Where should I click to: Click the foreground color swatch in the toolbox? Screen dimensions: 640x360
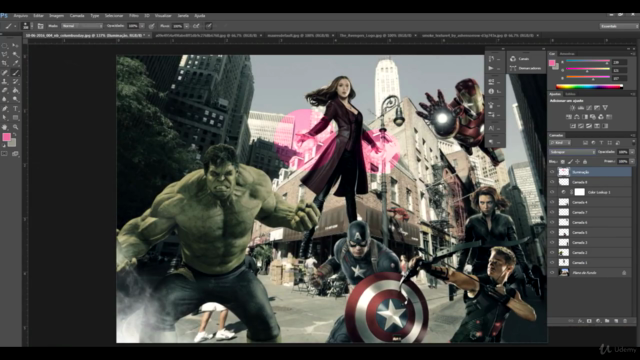(x=6, y=137)
